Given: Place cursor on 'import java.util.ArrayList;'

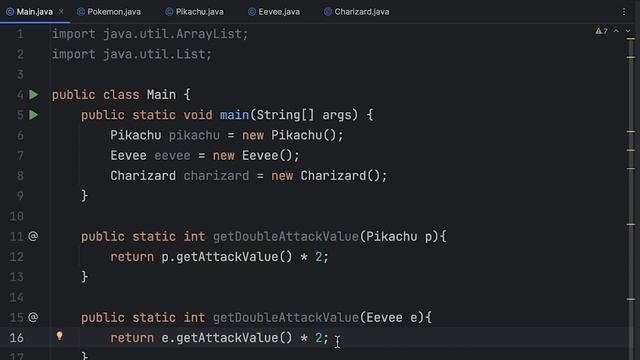Looking at the screenshot, I should click(x=150, y=34).
